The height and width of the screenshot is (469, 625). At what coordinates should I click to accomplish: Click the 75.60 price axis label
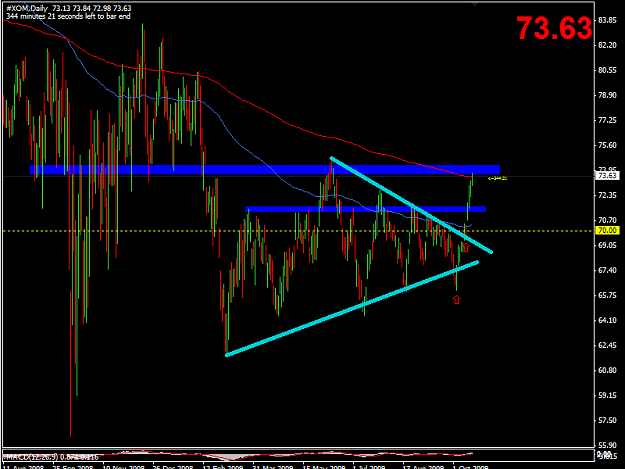[x=607, y=145]
